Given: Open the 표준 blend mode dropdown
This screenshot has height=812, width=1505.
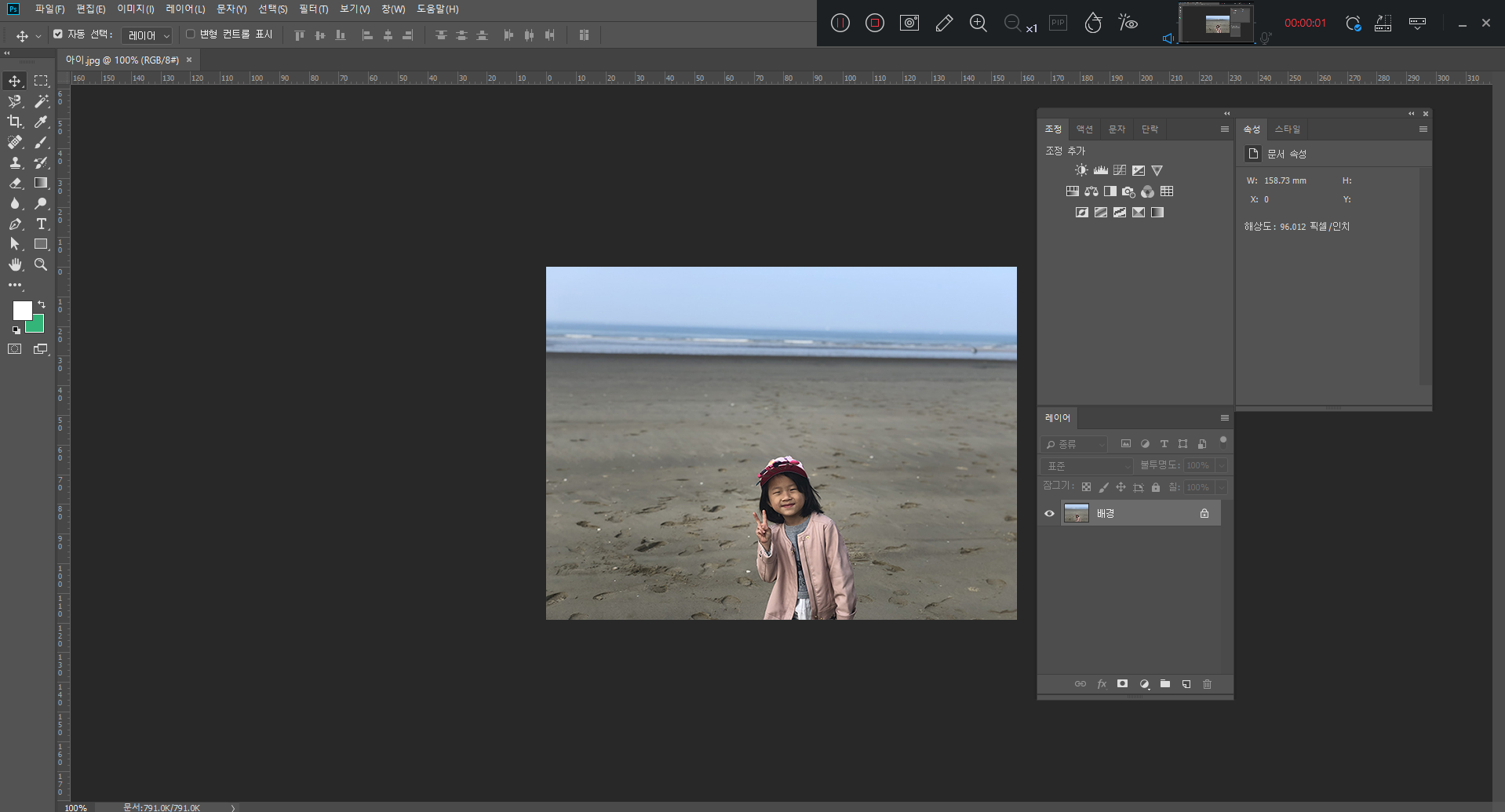Looking at the screenshot, I should pyautogui.click(x=1087, y=466).
